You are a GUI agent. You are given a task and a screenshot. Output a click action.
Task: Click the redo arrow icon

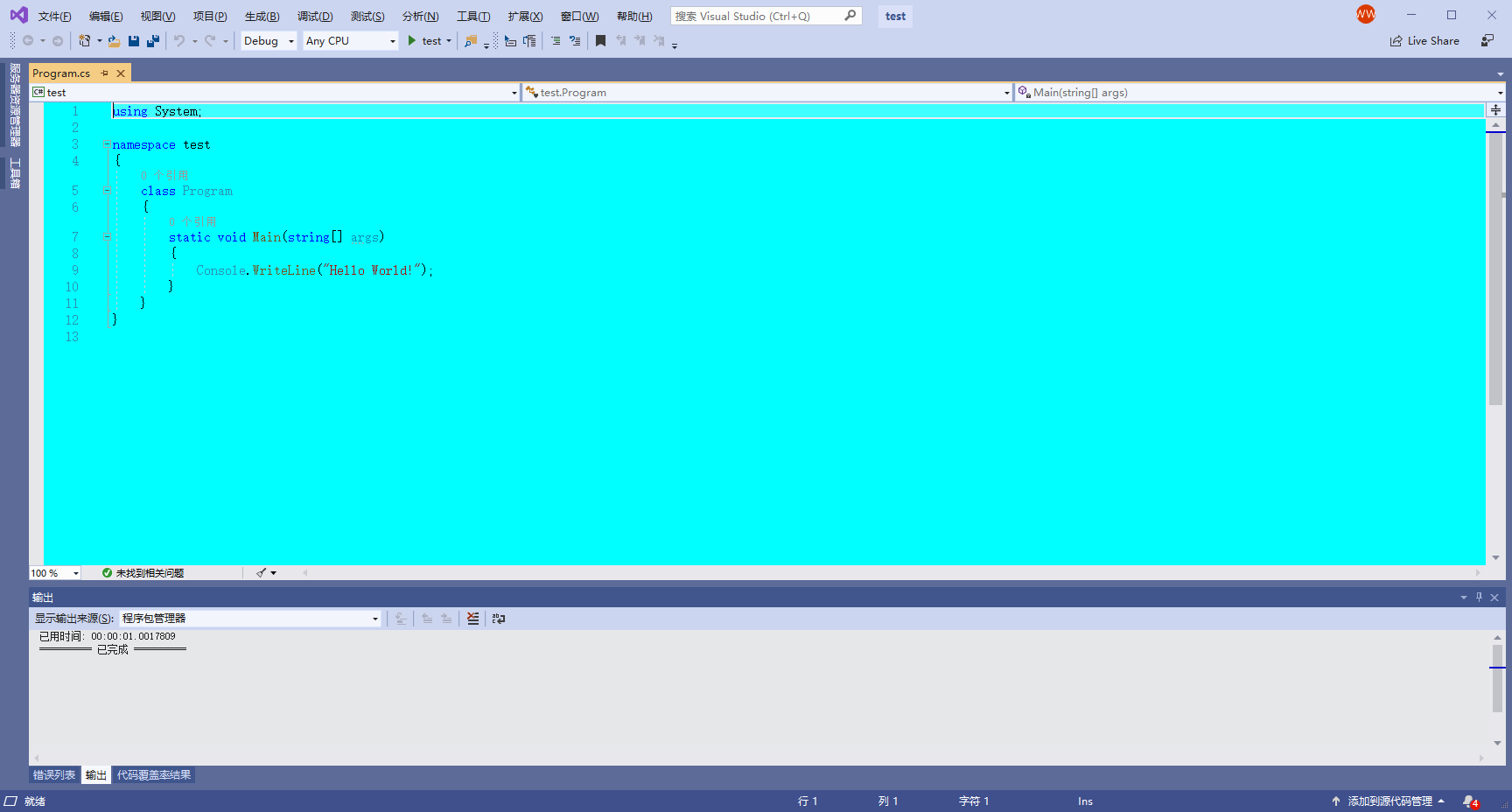tap(210, 41)
